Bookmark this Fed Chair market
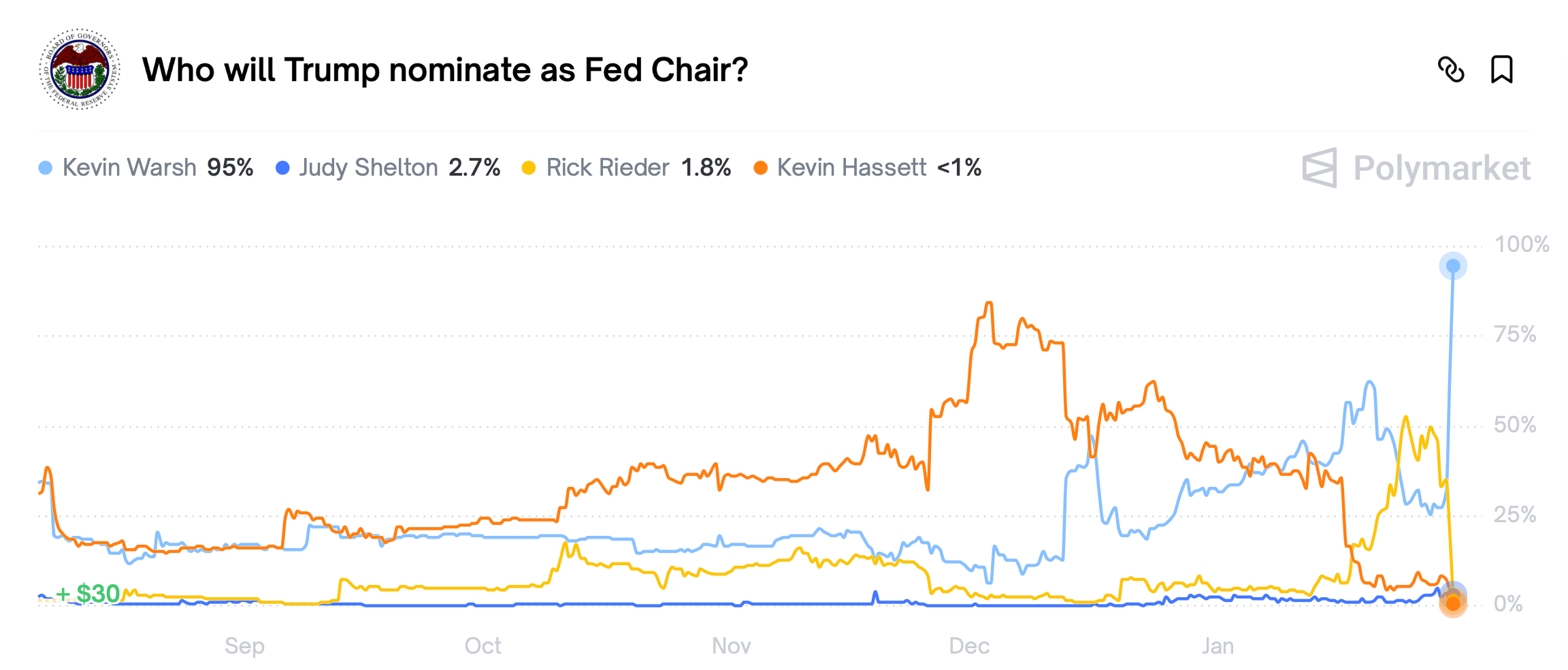 pyautogui.click(x=1501, y=69)
